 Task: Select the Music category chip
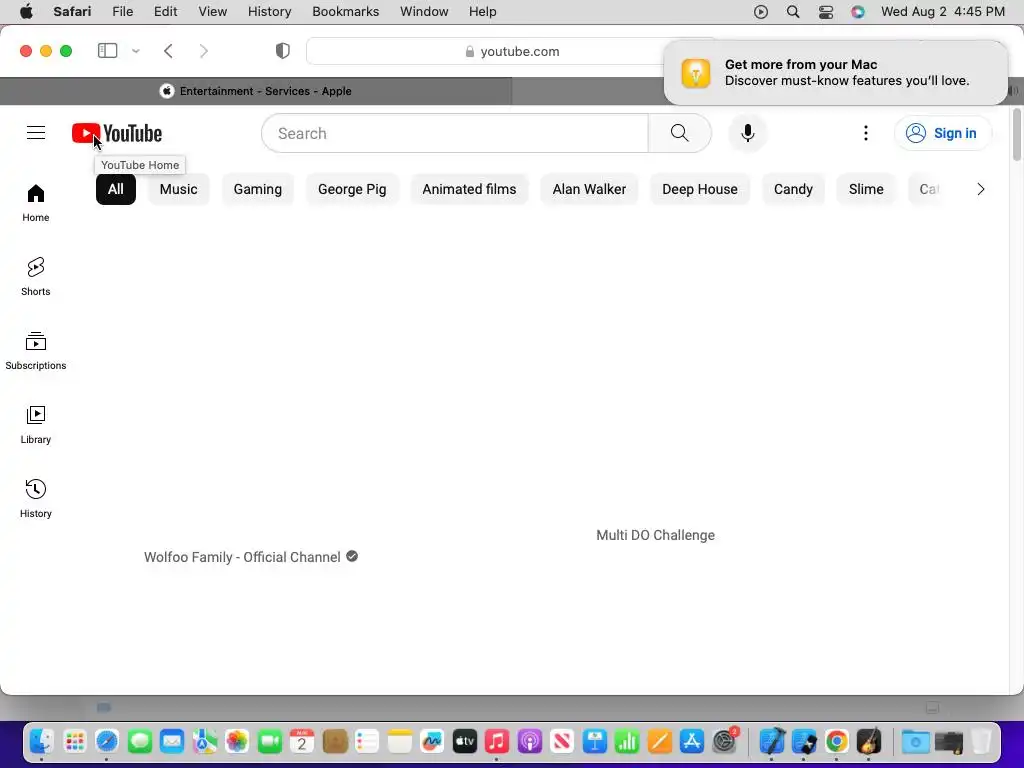pyautogui.click(x=178, y=189)
